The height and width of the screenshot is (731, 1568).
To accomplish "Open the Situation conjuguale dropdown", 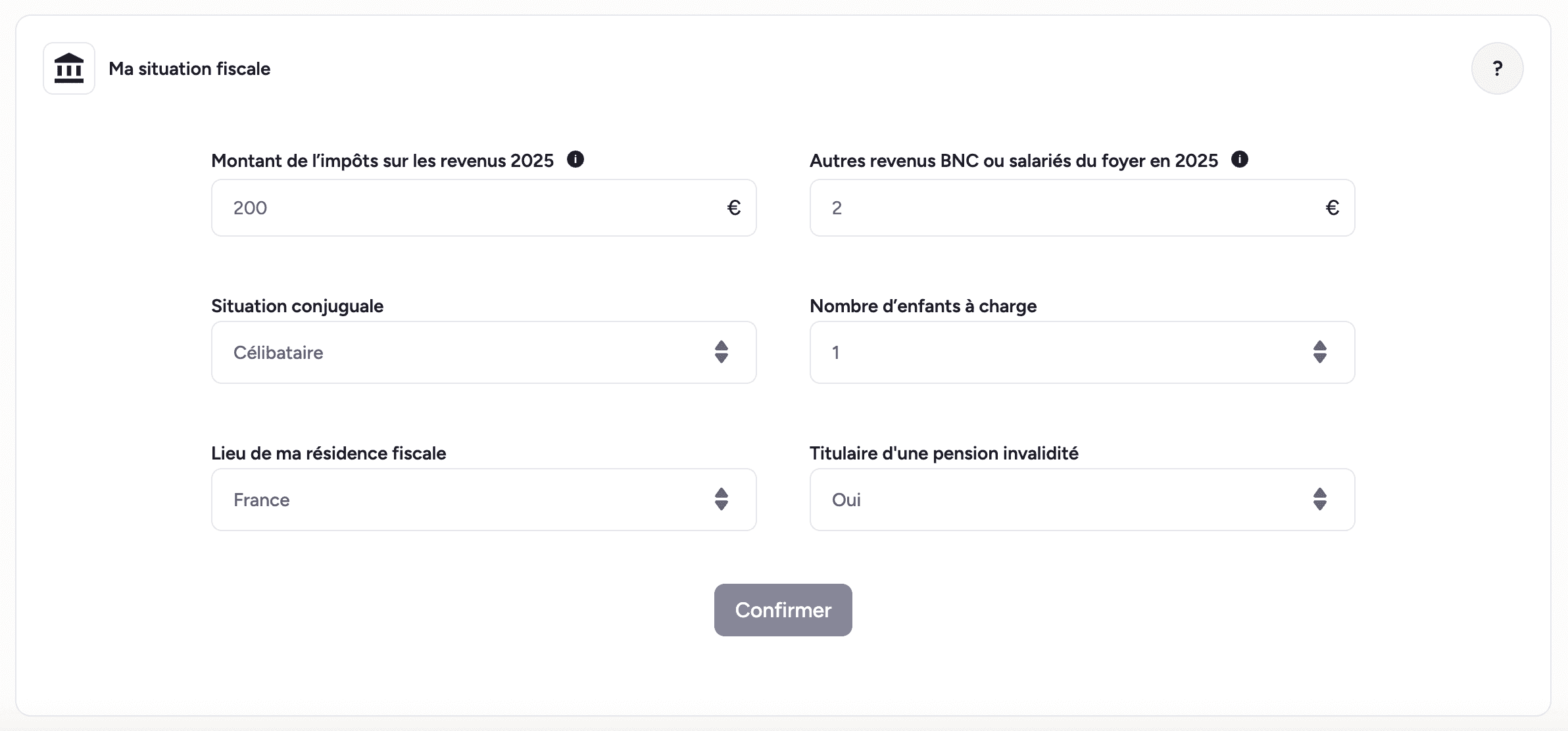I will 460,352.
